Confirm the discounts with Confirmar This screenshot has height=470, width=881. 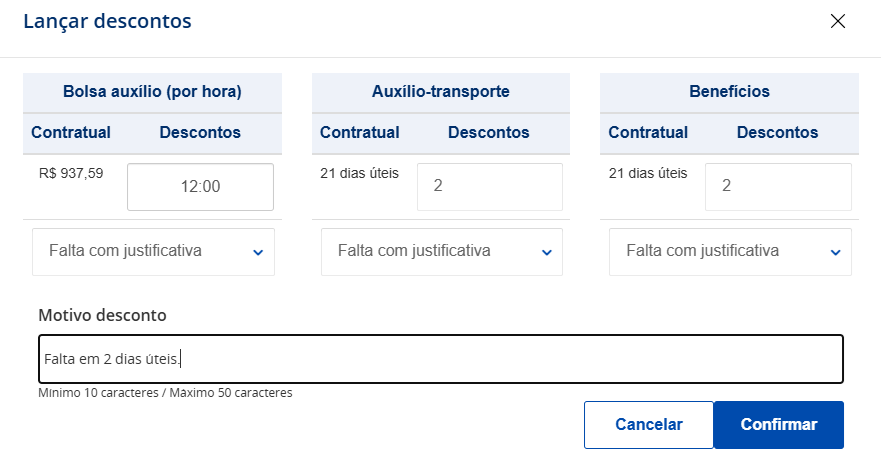pyautogui.click(x=778, y=425)
